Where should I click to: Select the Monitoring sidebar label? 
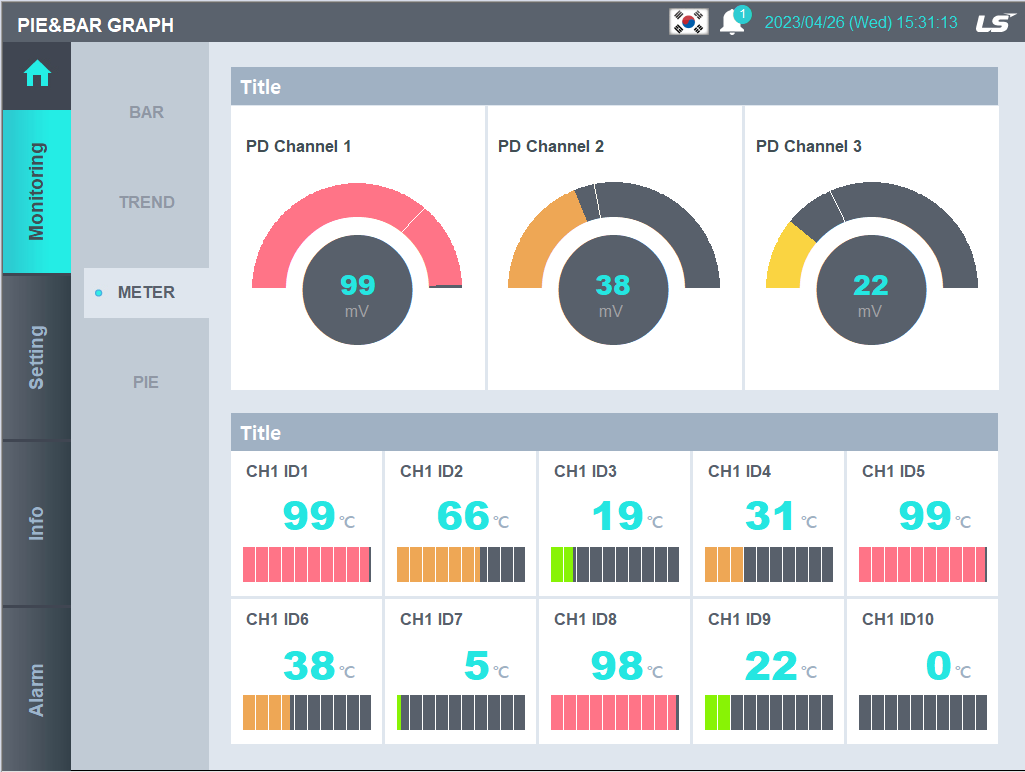(x=37, y=190)
